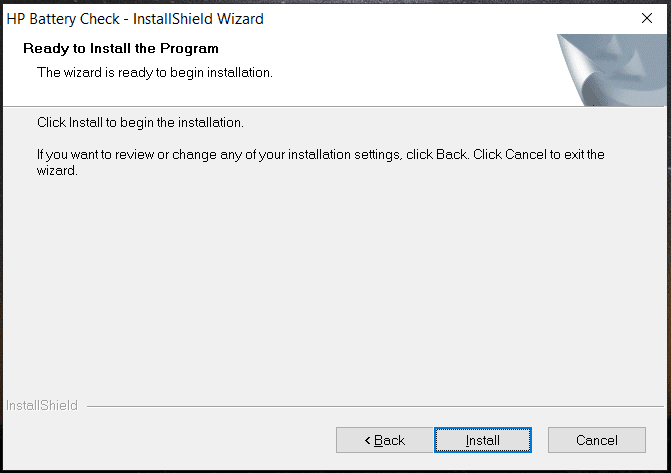The width and height of the screenshot is (671, 473).
Task: Click the Ready to Install the Program heading
Action: pos(121,48)
